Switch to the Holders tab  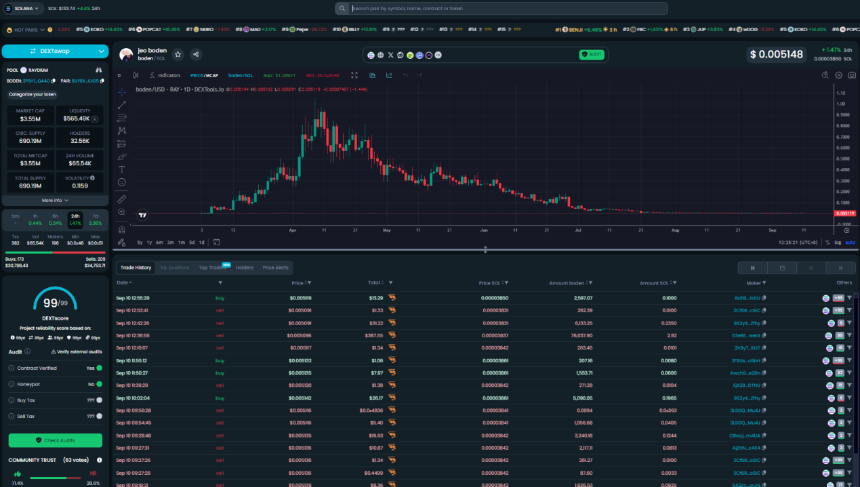point(245,268)
